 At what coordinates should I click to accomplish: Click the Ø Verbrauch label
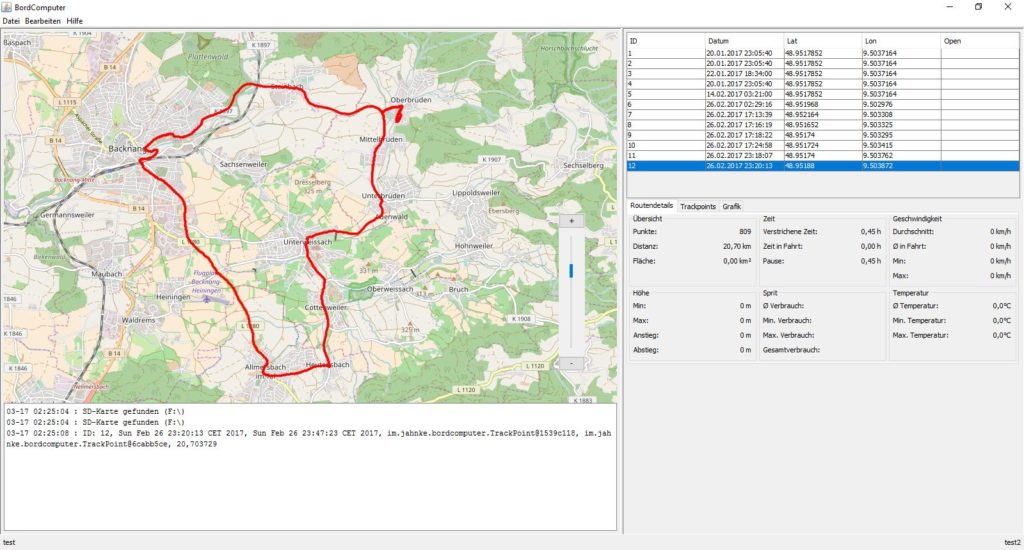[x=783, y=306]
